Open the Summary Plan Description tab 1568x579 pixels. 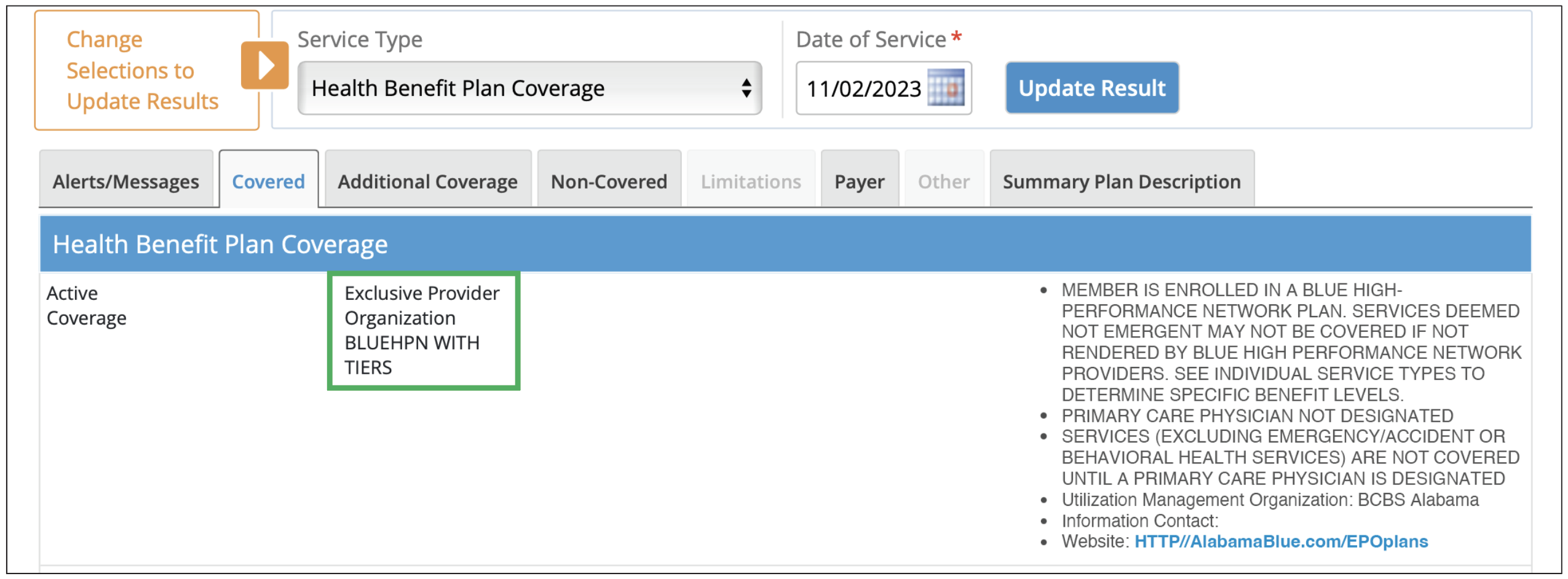point(1121,181)
